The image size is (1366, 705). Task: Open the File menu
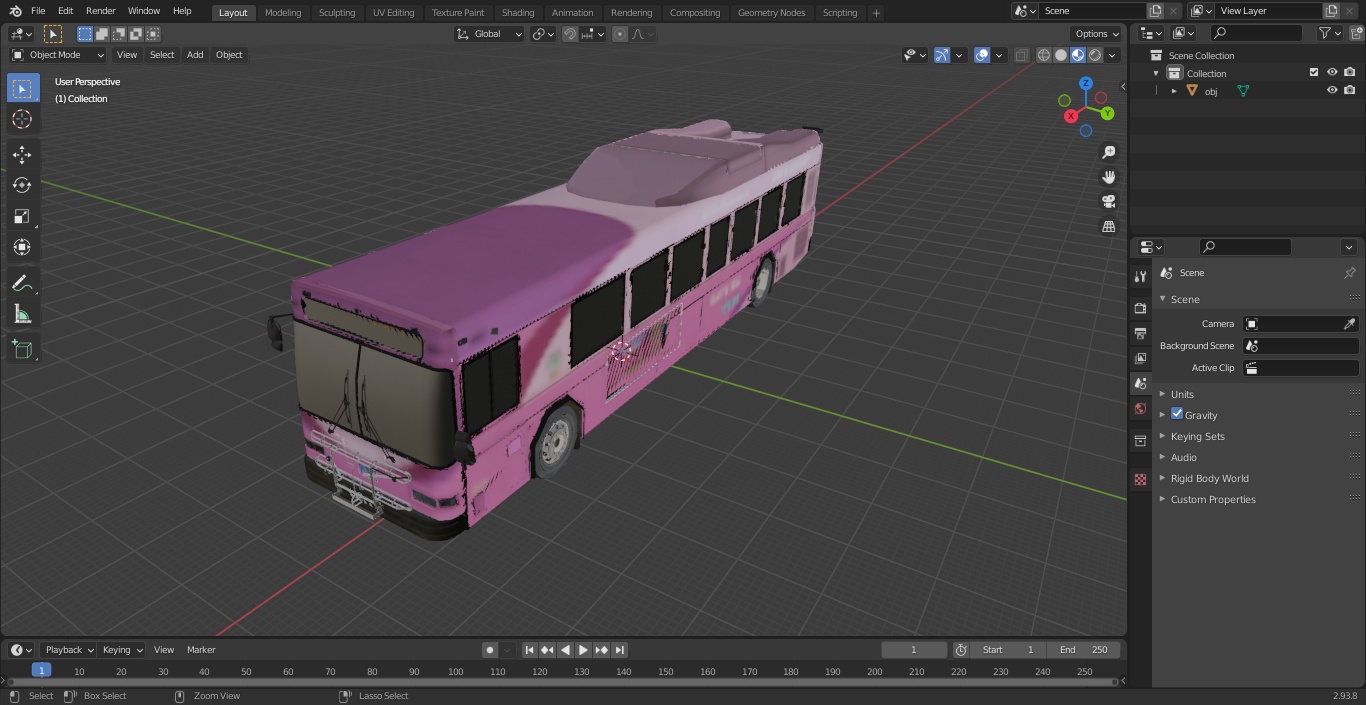(x=38, y=11)
